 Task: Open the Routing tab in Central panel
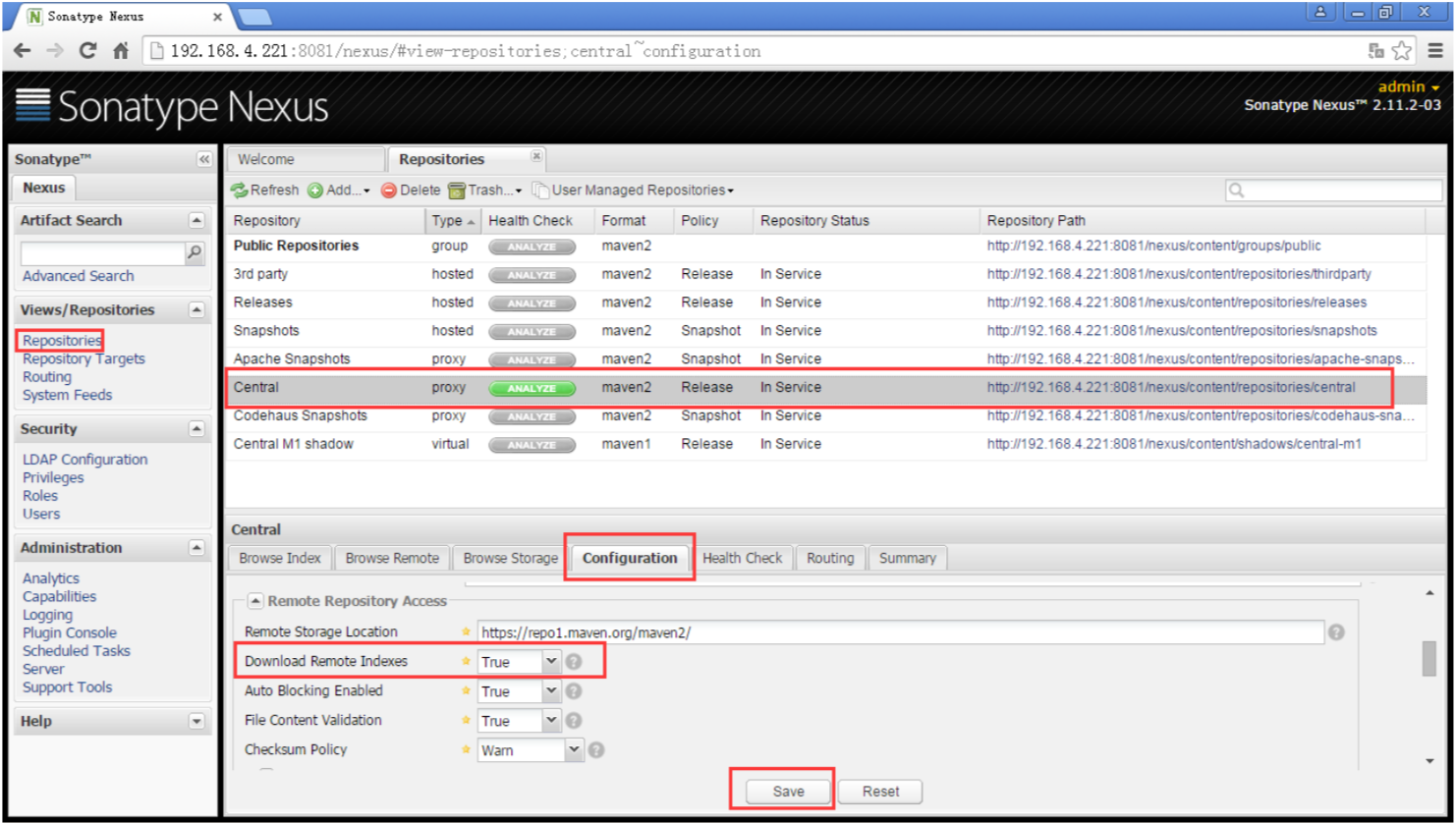click(830, 558)
